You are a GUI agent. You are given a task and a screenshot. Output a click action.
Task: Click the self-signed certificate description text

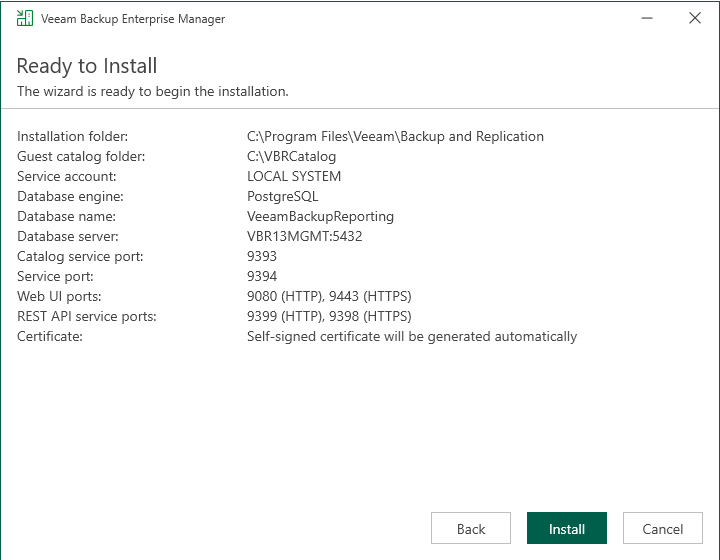click(x=411, y=336)
